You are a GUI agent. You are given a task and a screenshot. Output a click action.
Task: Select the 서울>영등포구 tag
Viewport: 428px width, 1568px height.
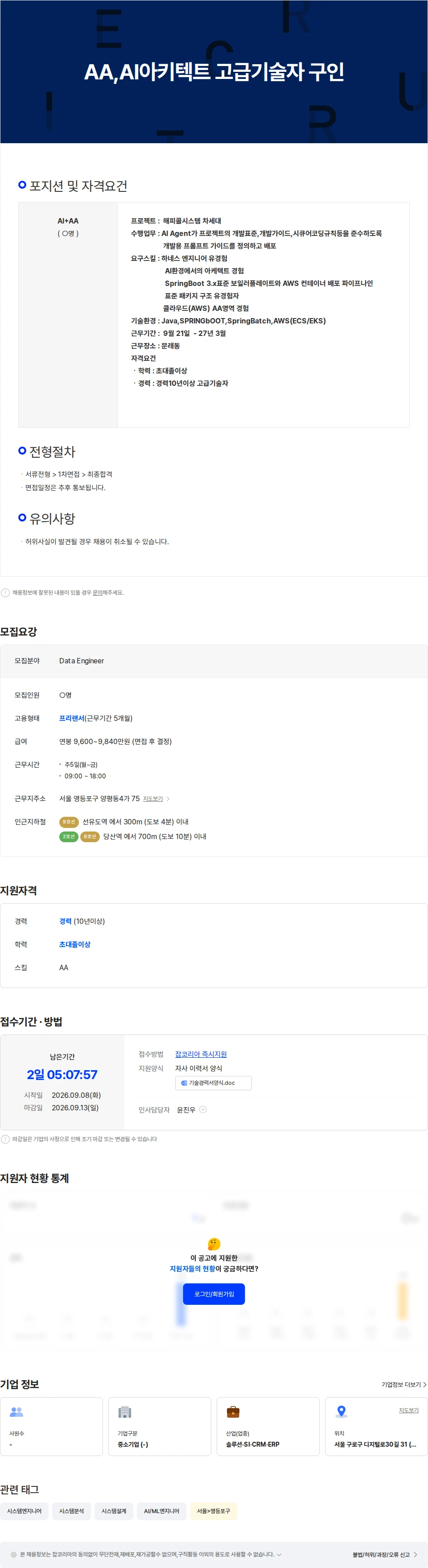point(214,1511)
